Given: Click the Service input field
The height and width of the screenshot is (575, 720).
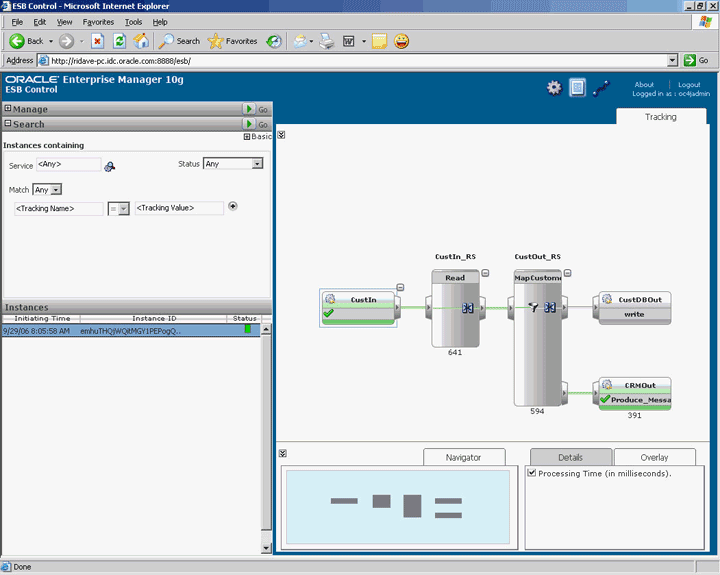Looking at the screenshot, I should [68, 164].
